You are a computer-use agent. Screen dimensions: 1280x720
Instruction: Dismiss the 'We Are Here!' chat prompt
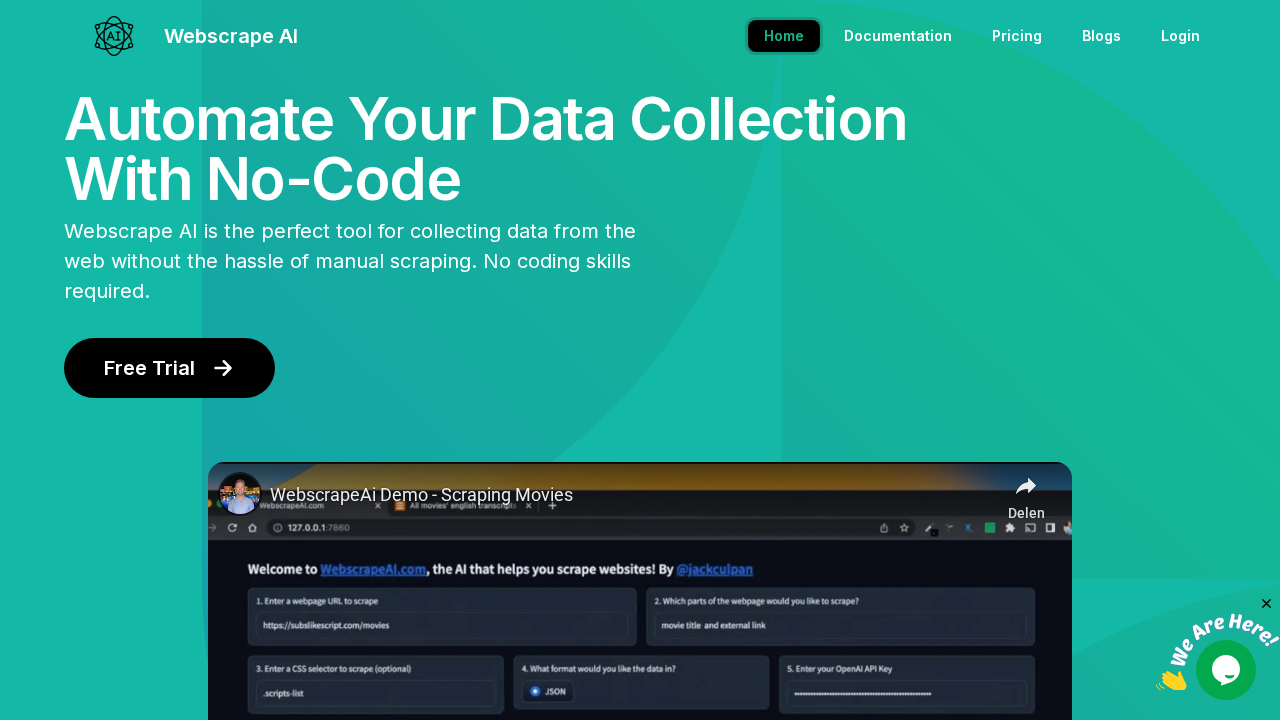click(1266, 603)
